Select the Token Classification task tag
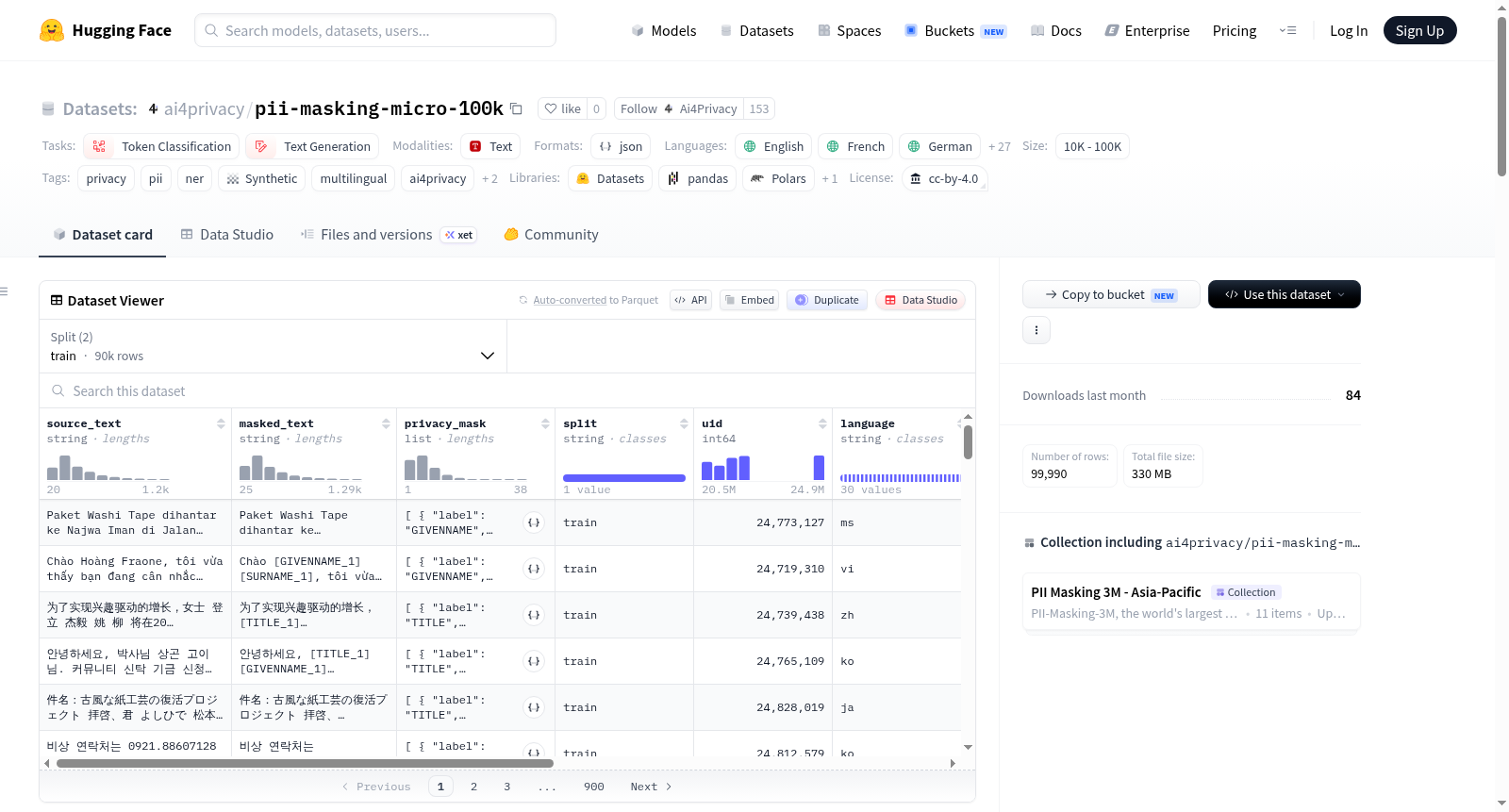This screenshot has width=1509, height=812. (161, 146)
